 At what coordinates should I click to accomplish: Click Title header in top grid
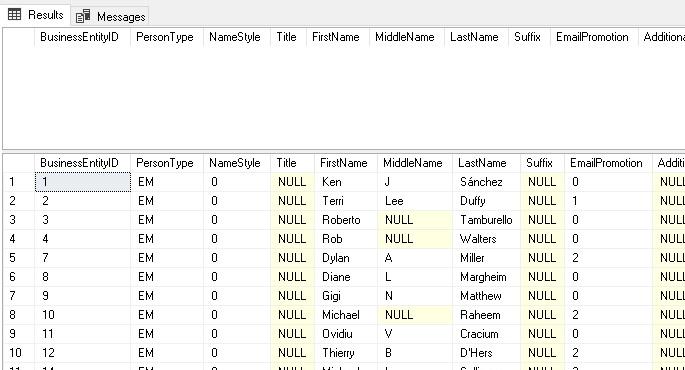tap(288, 37)
